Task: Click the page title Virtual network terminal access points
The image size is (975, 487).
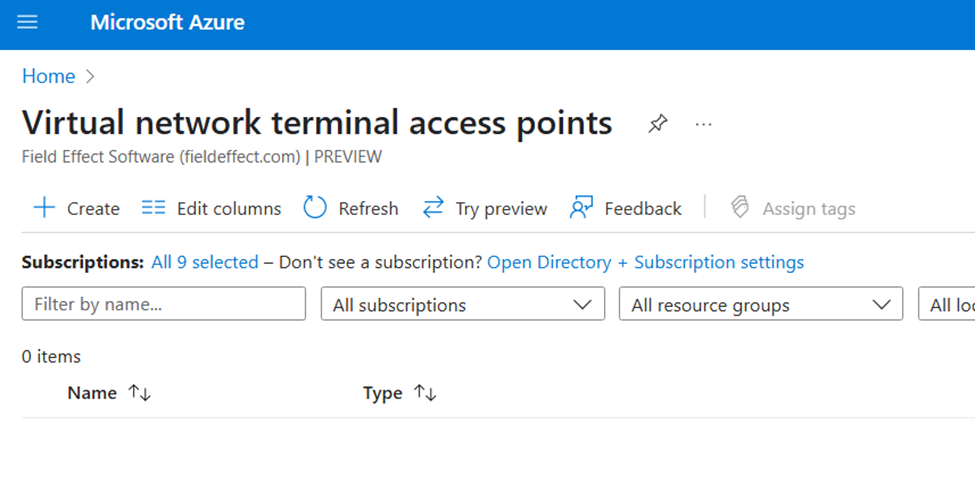Action: pos(317,123)
